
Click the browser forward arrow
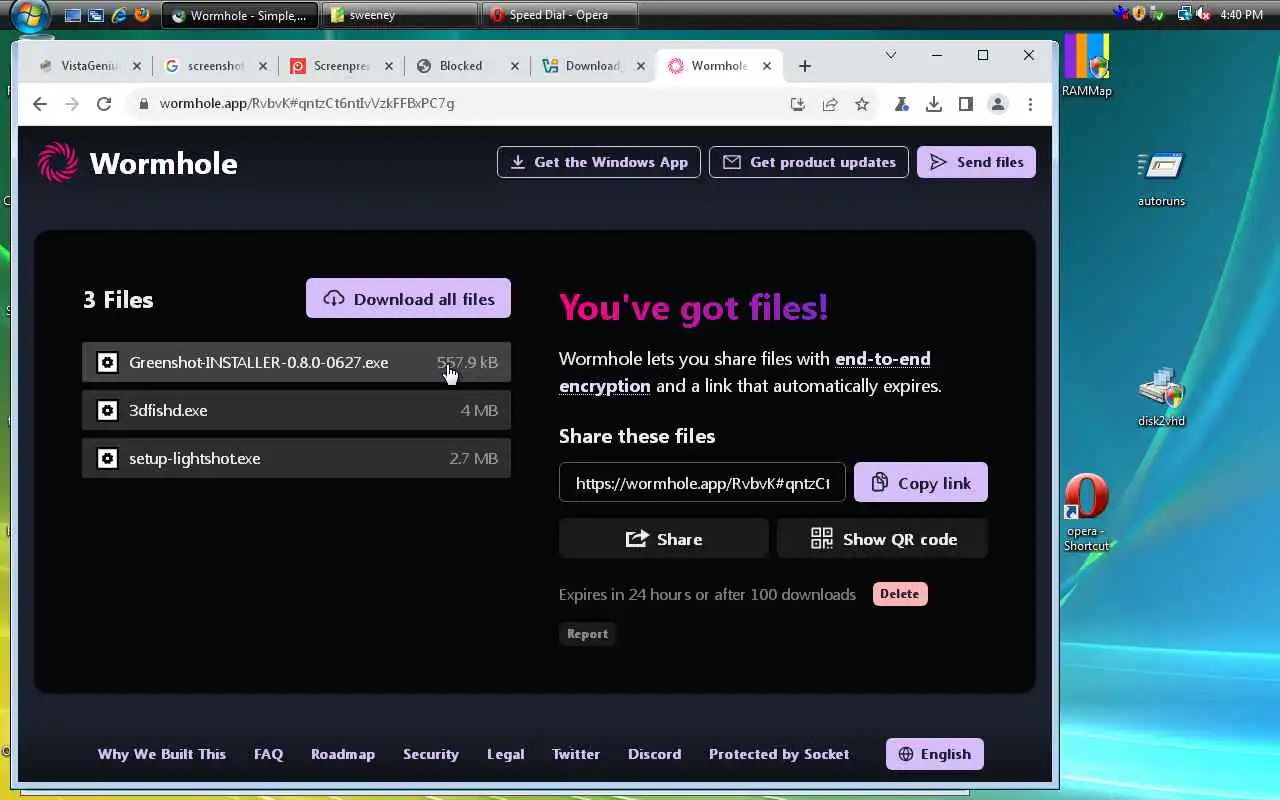72,104
